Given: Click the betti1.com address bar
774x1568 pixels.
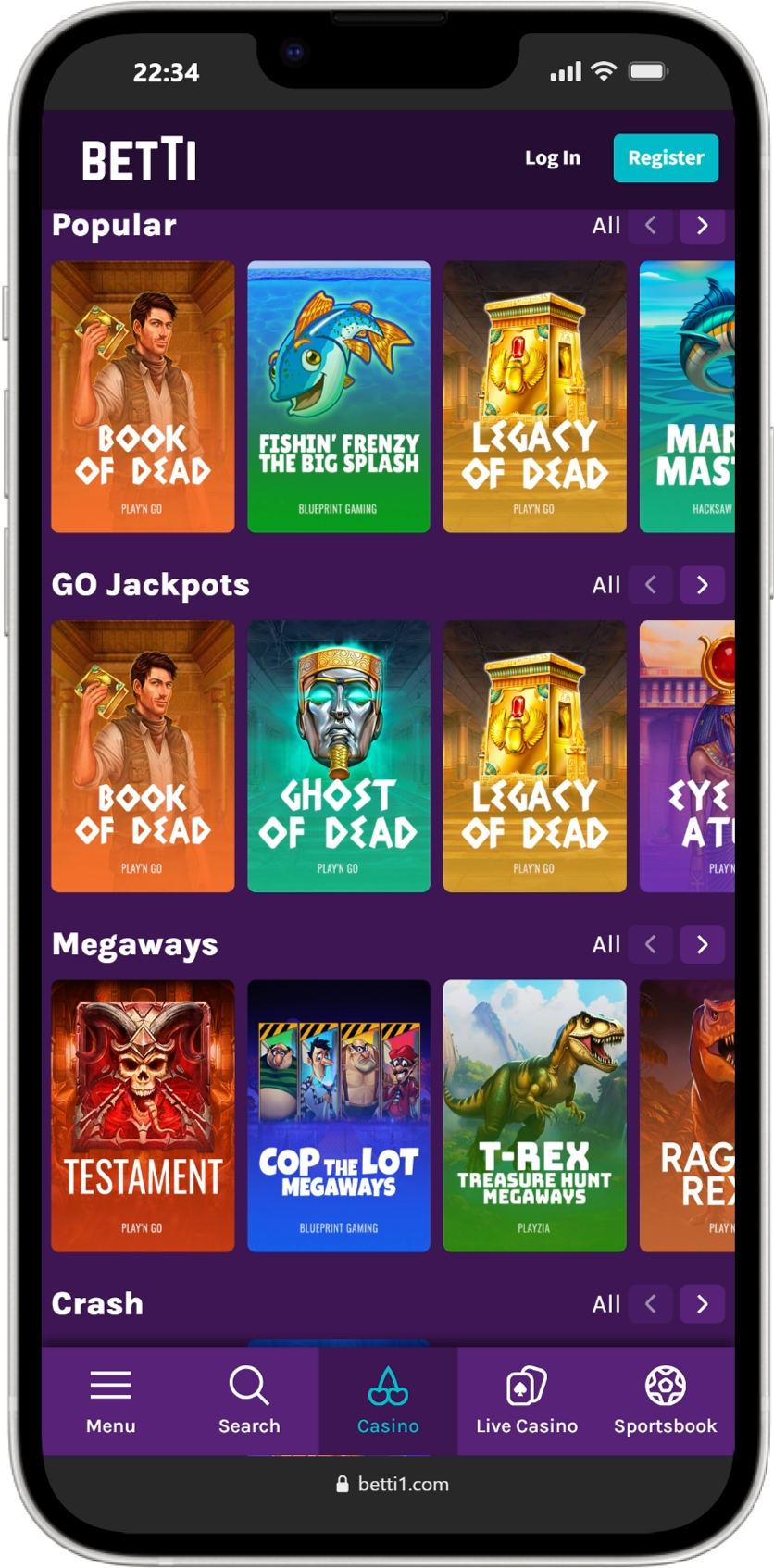Looking at the screenshot, I should [392, 1484].
